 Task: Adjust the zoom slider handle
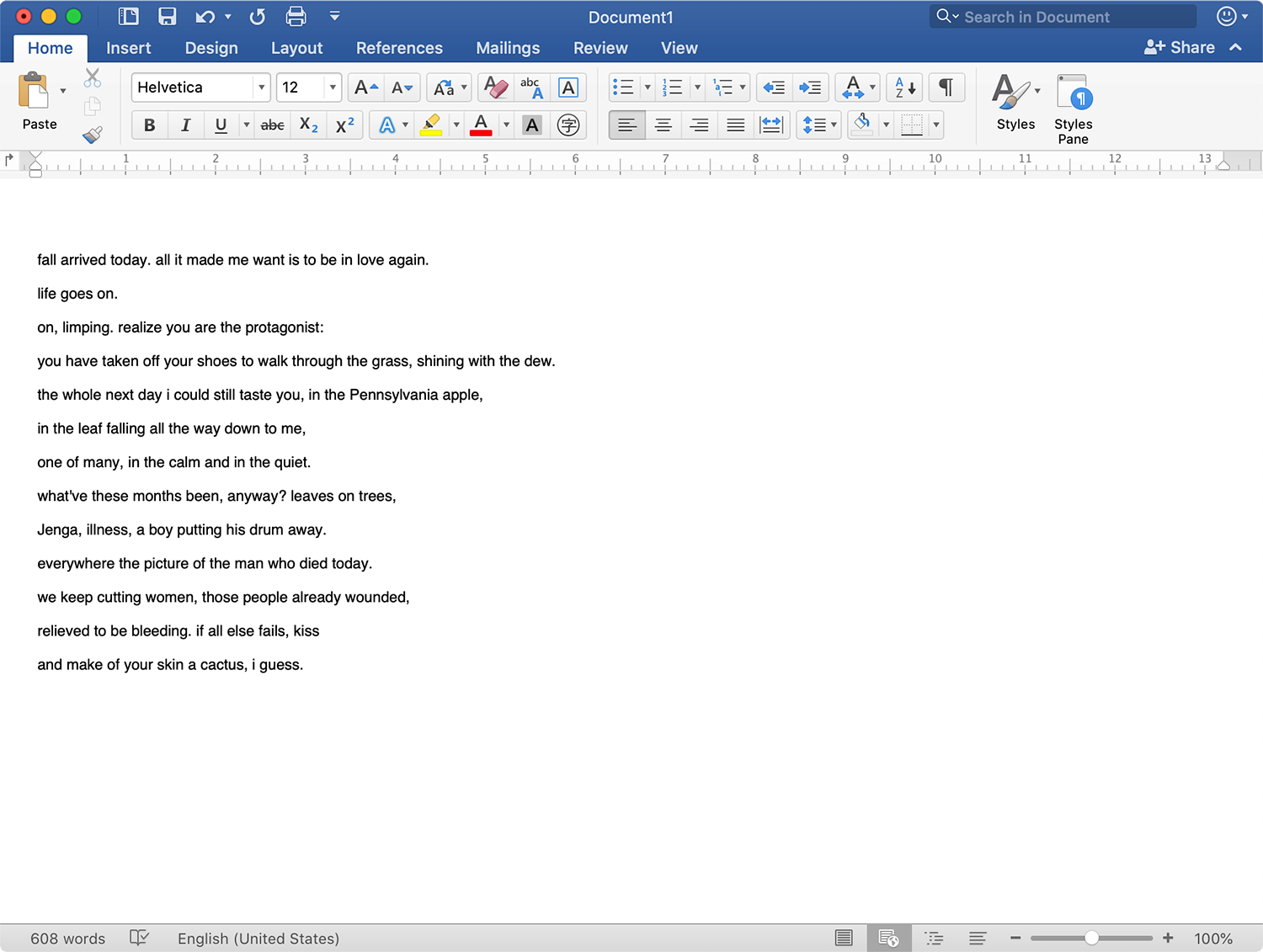click(1091, 938)
